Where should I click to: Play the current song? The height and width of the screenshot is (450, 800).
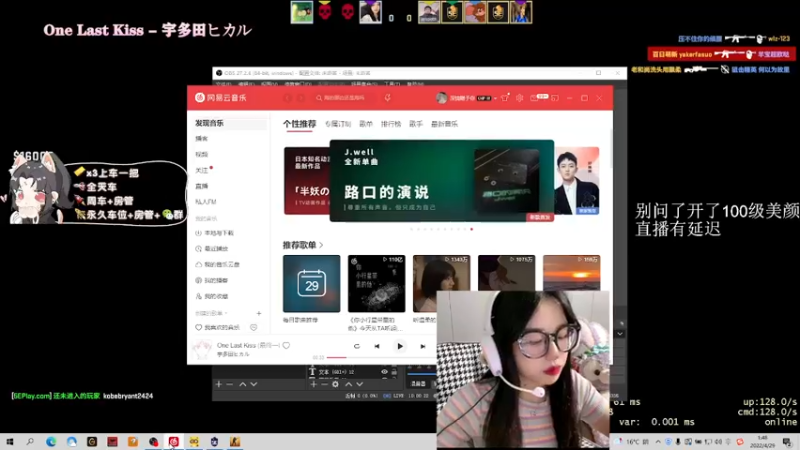coord(399,346)
